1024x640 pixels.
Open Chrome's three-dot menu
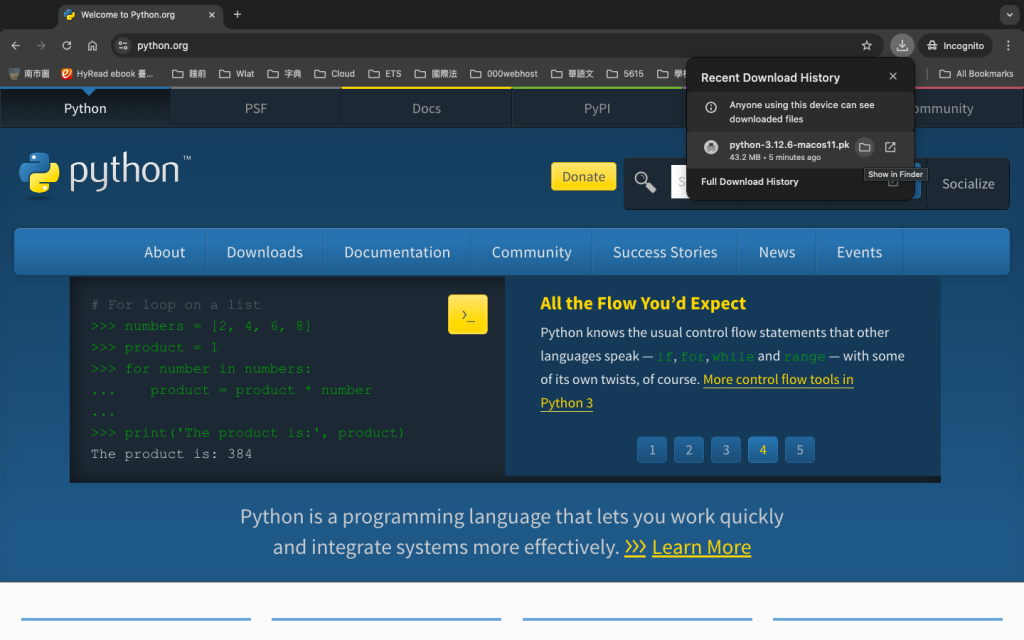1008,45
